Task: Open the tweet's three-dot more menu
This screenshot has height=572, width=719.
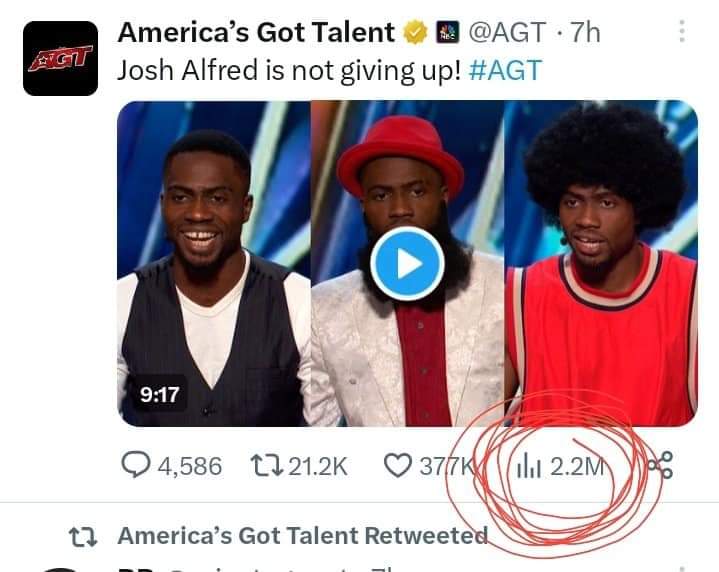Action: point(682,31)
